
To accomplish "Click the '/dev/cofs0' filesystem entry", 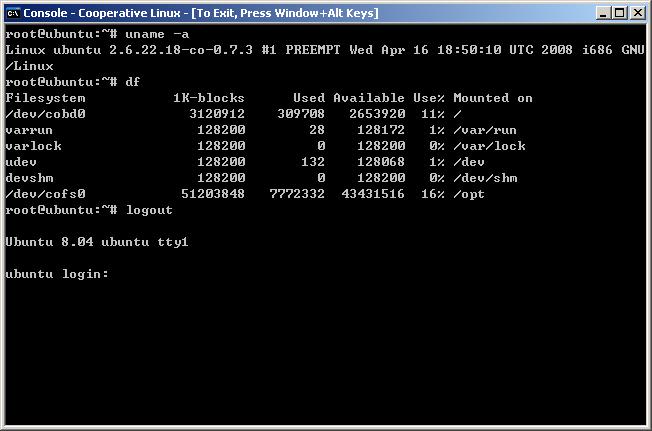I will tap(45, 194).
